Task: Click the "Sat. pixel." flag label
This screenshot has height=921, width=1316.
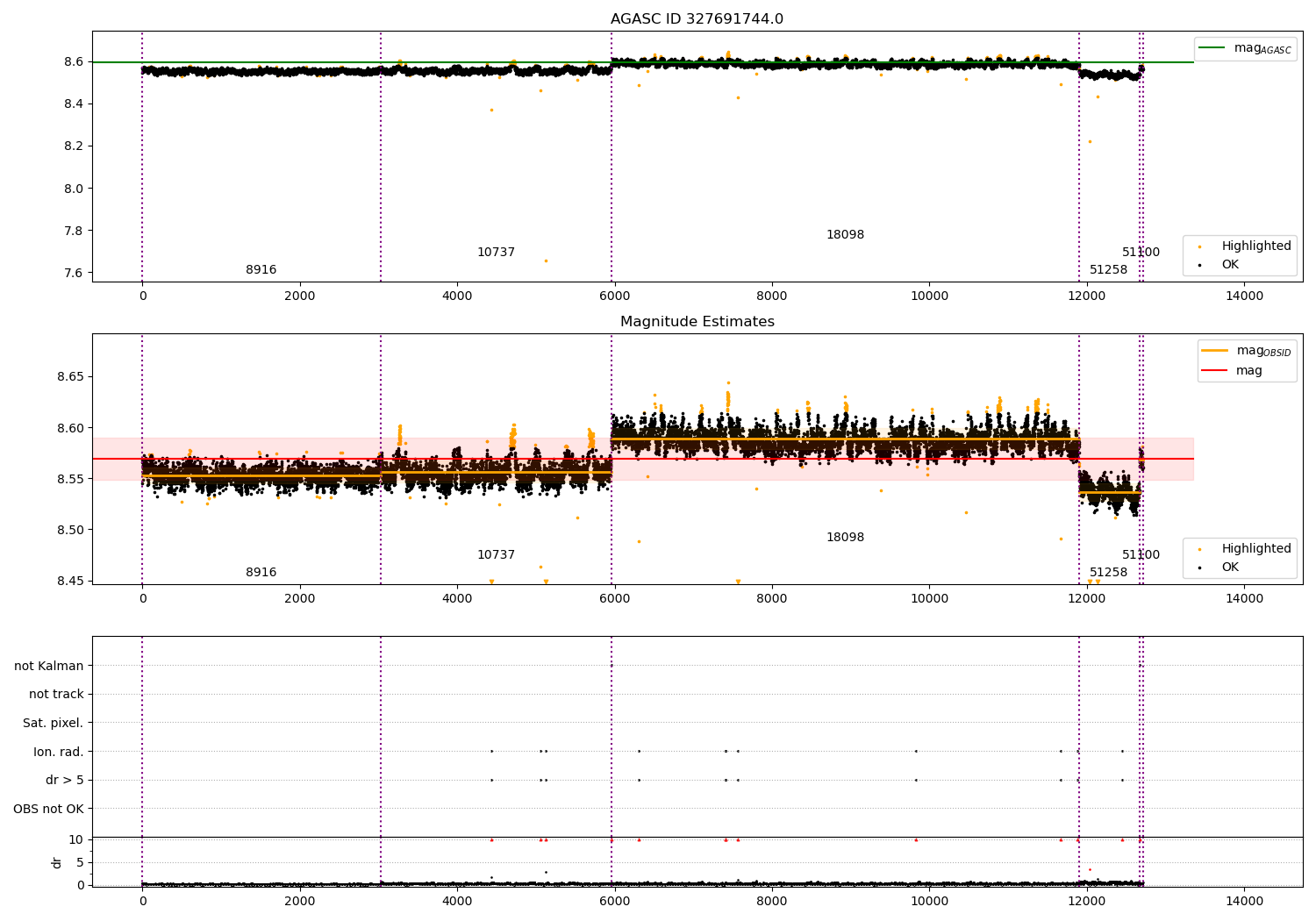Action: click(x=54, y=723)
